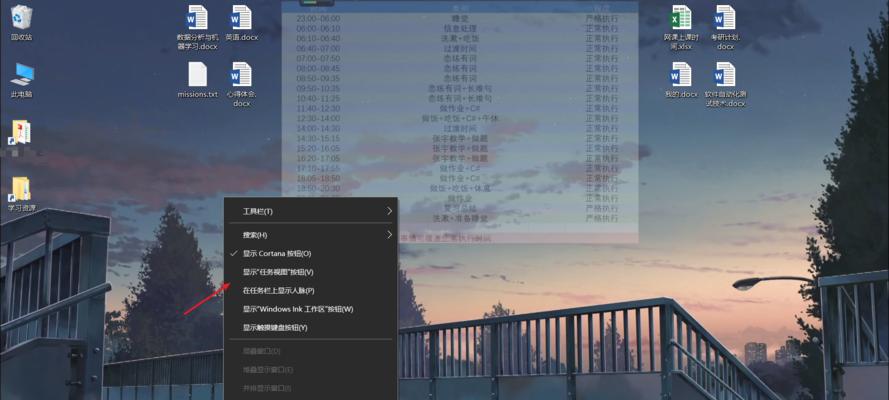Select the 此电脑 desktop icon
This screenshot has width=889, height=400.
click(x=22, y=80)
